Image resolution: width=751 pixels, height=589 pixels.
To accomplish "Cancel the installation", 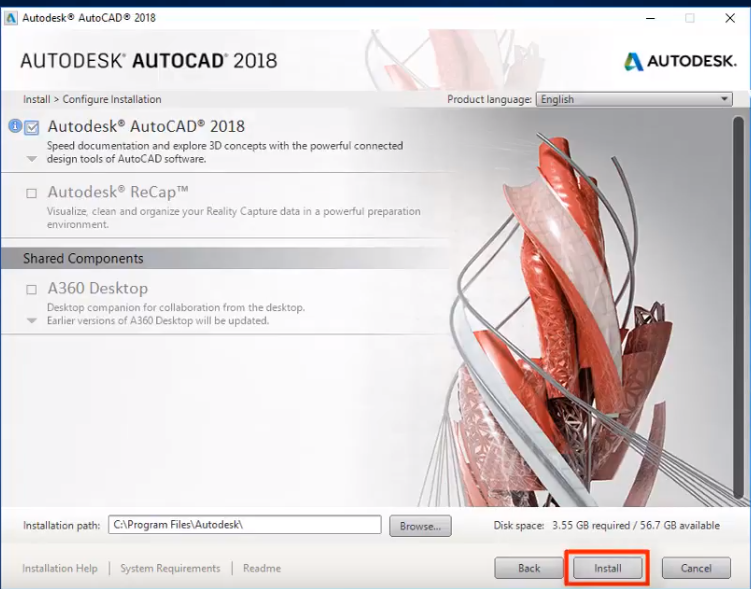I will coord(696,568).
